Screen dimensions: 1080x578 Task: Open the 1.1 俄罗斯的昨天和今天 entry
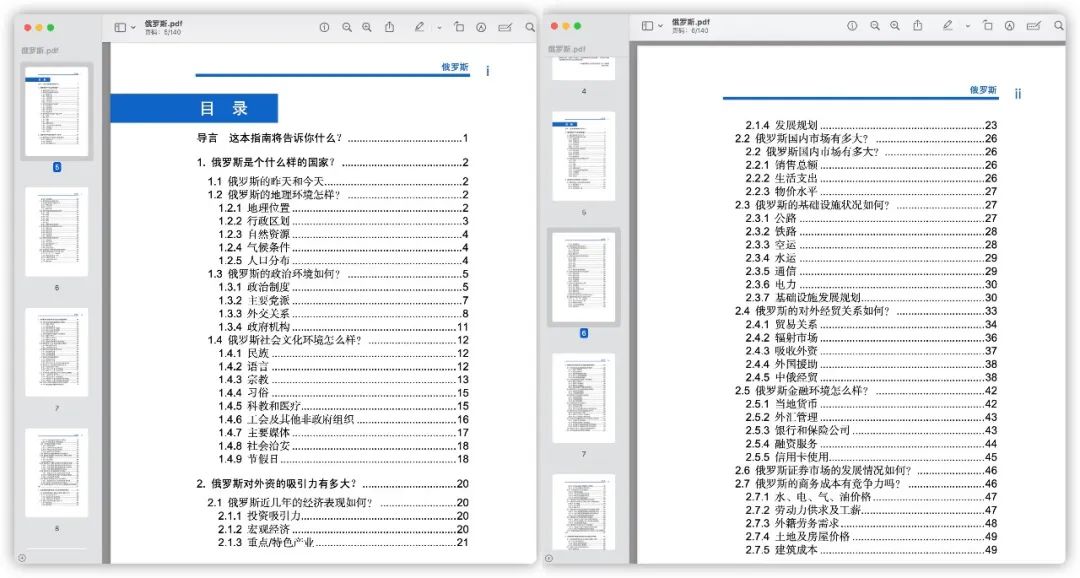338,181
